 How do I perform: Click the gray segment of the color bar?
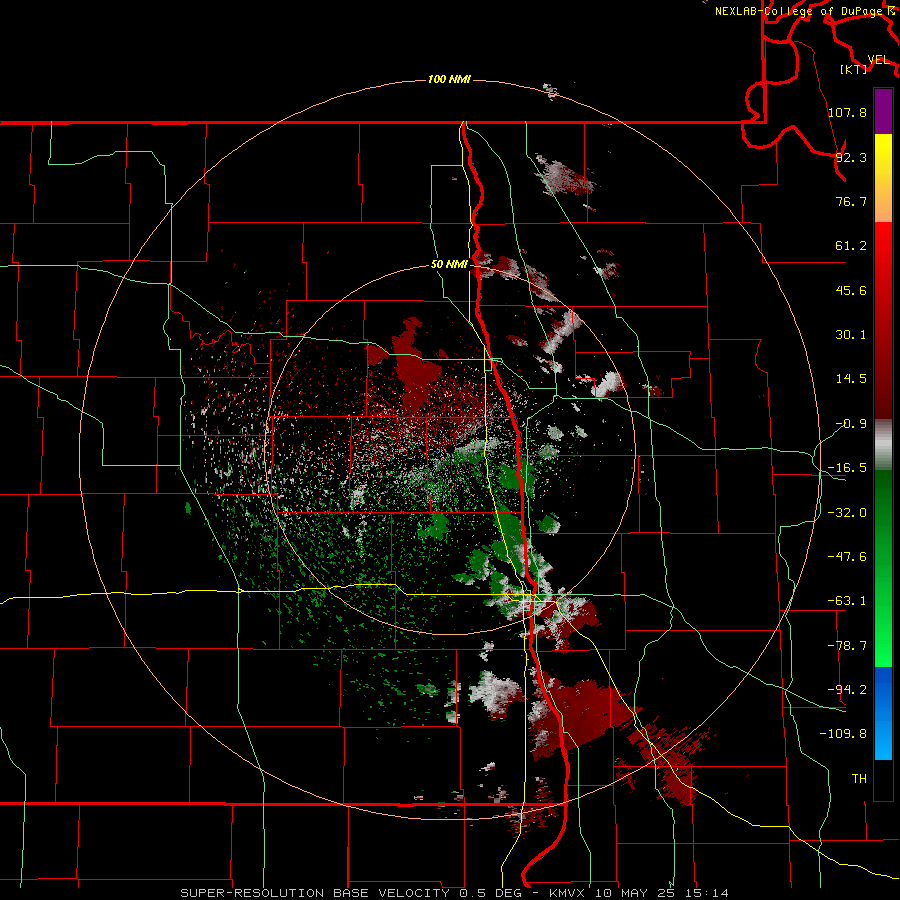pyautogui.click(x=883, y=445)
